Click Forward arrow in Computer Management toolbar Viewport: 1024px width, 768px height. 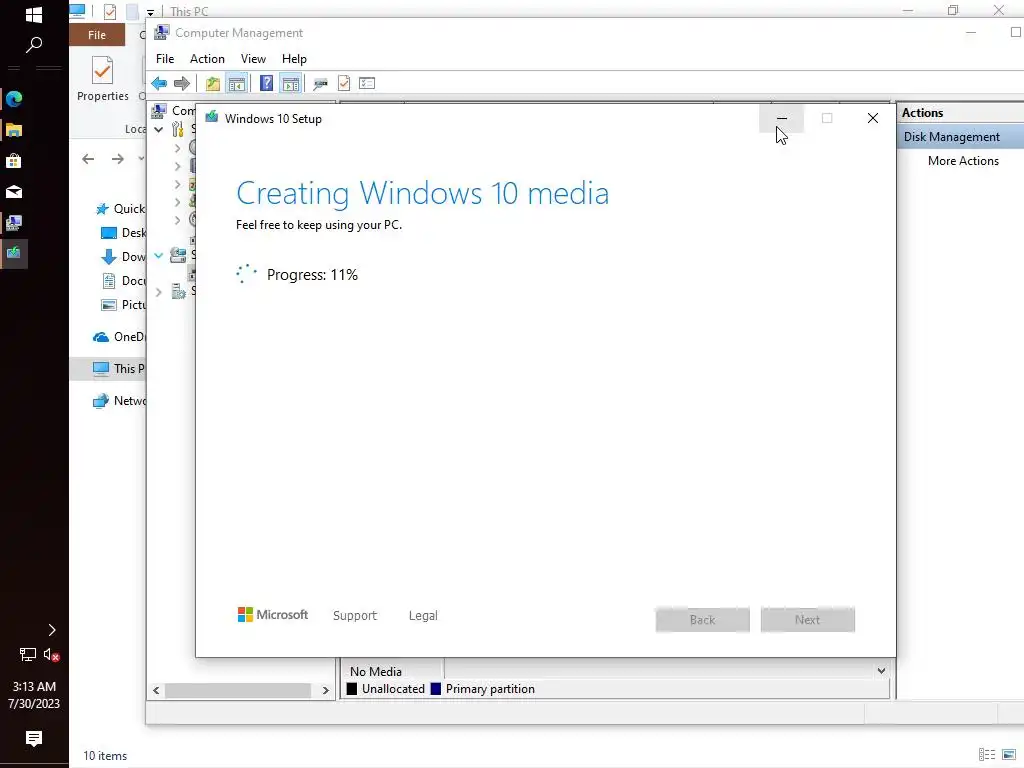coord(182,83)
